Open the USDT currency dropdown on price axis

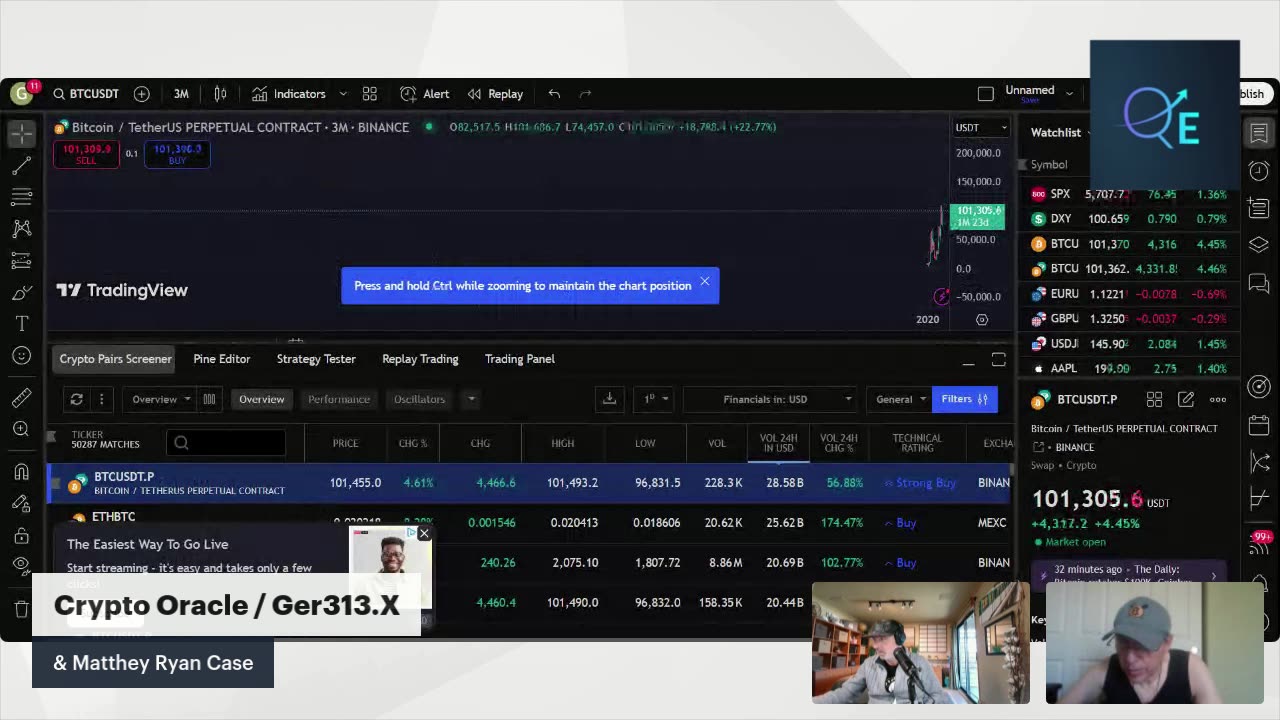980,128
